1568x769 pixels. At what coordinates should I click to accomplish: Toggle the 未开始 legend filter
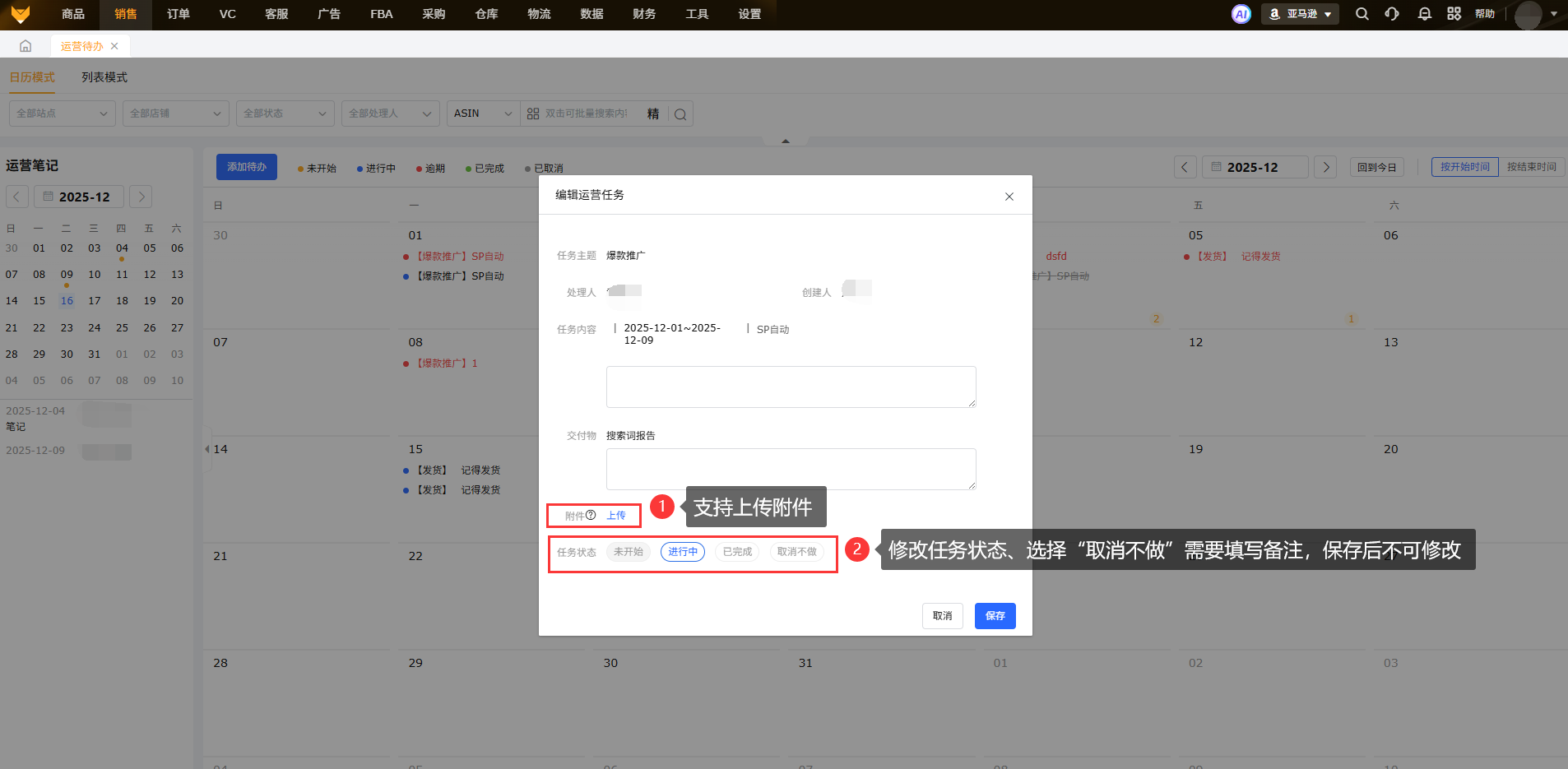pos(317,169)
